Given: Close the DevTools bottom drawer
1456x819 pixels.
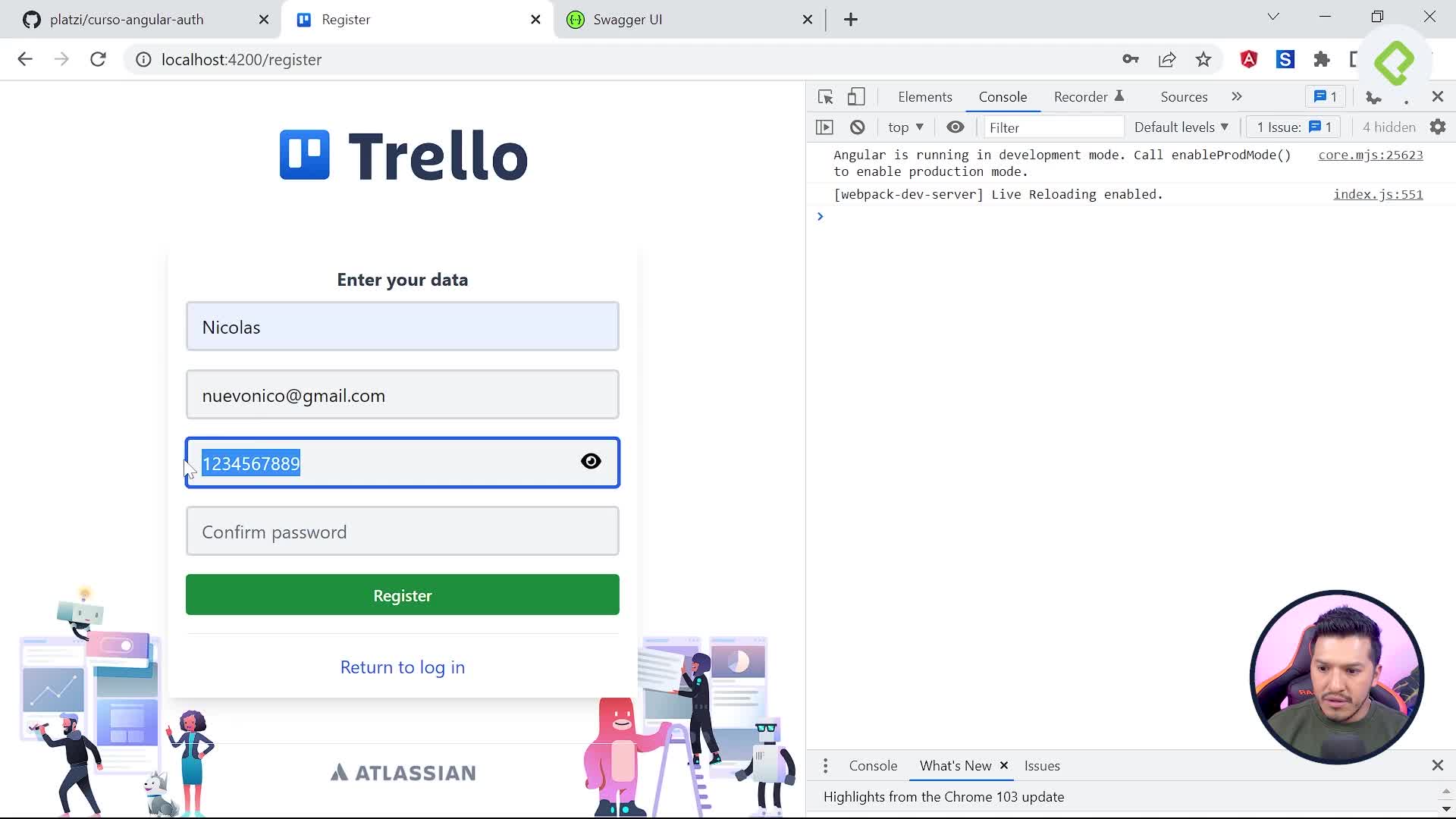Looking at the screenshot, I should point(1438,766).
